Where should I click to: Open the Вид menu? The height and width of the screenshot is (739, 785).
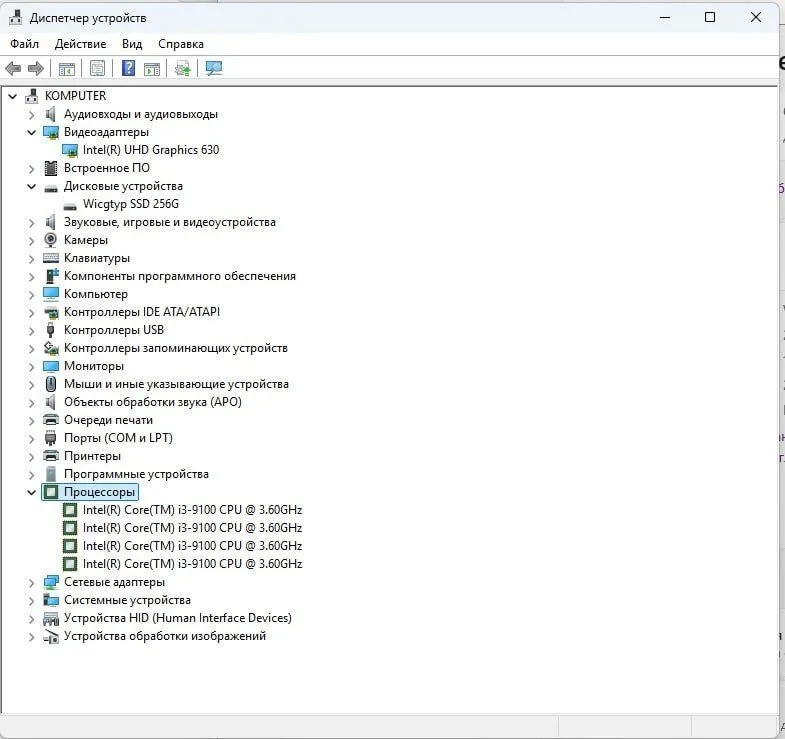[132, 44]
